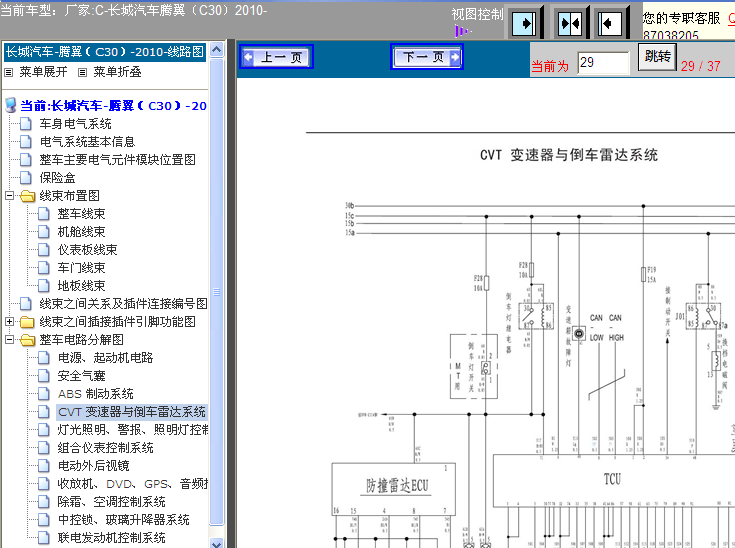Click the TCU block in diagram
Screen dimensions: 735x548
pyautogui.click(x=612, y=479)
